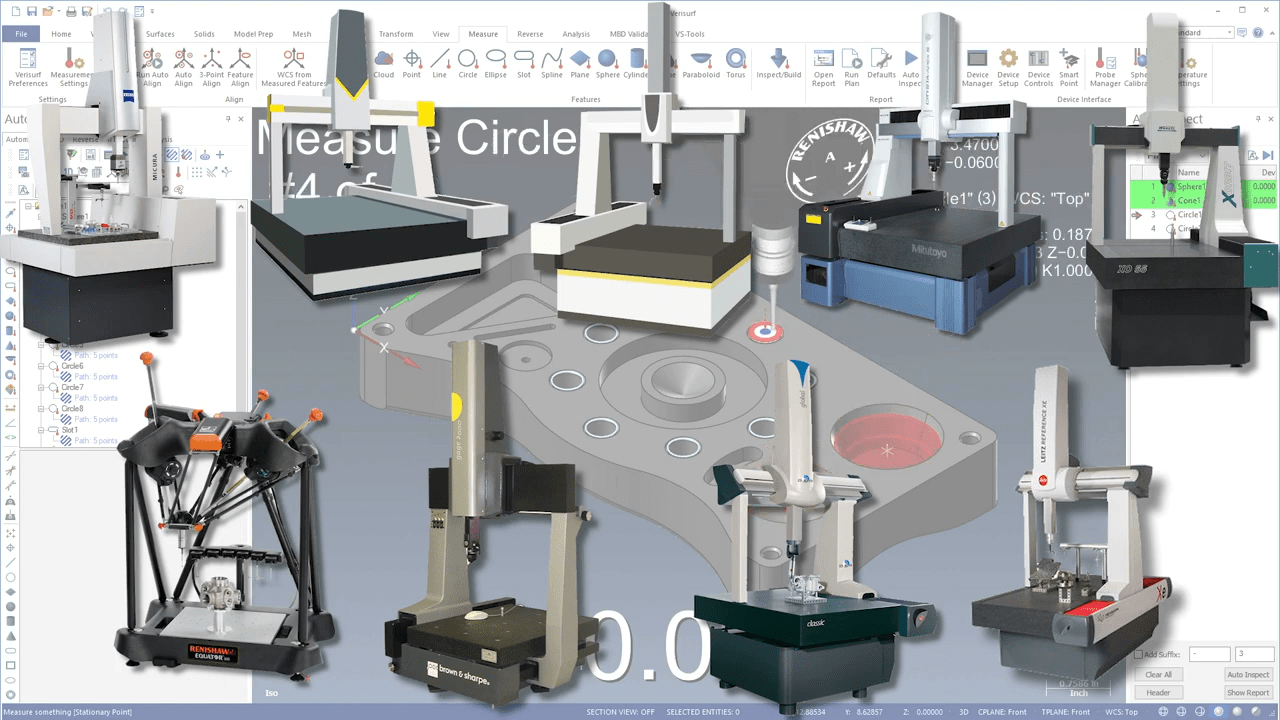Click the Inspect/Build tool

[x=779, y=64]
